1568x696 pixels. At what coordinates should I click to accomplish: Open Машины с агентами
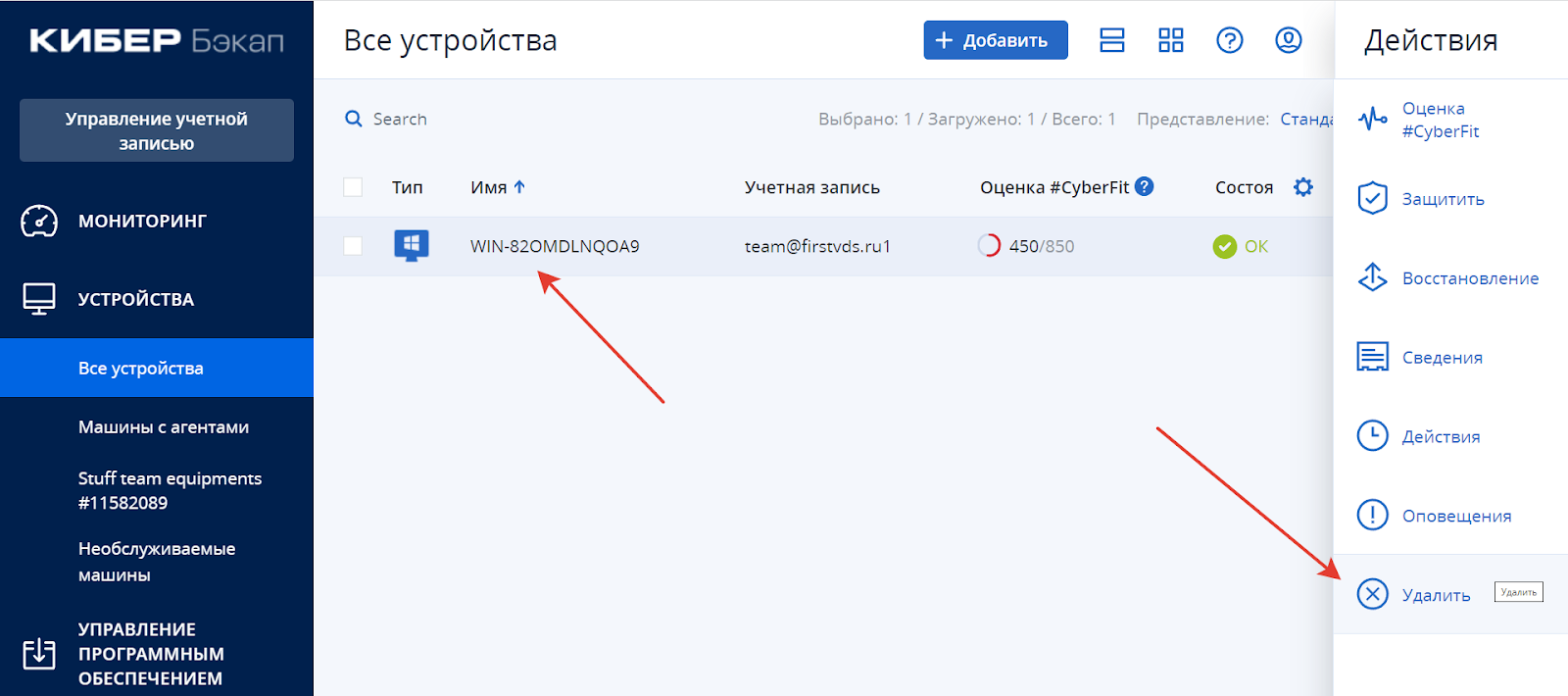164,427
